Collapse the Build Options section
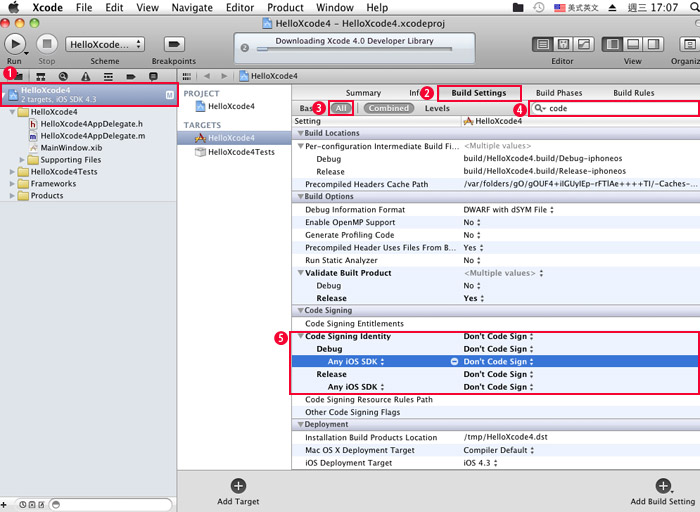This screenshot has height=512, width=700. (300, 196)
